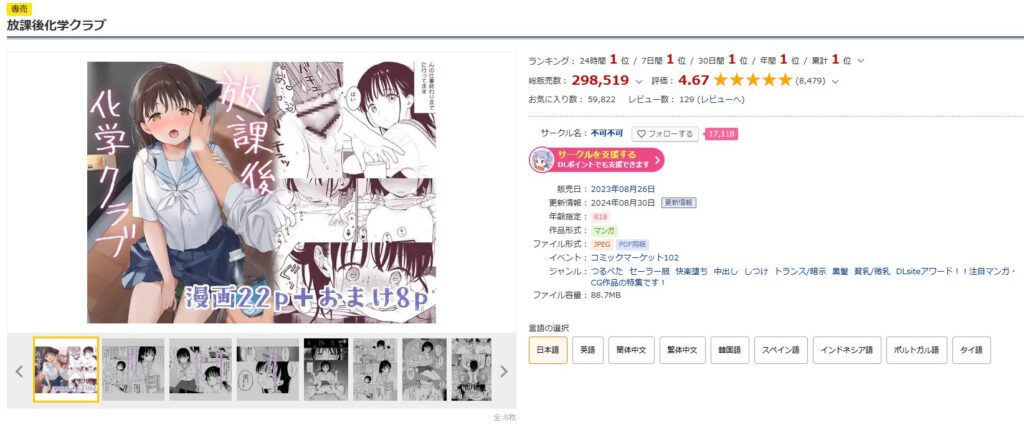1024x430 pixels.
Task: Switch to the スペイン語 language tab
Action: click(x=781, y=350)
